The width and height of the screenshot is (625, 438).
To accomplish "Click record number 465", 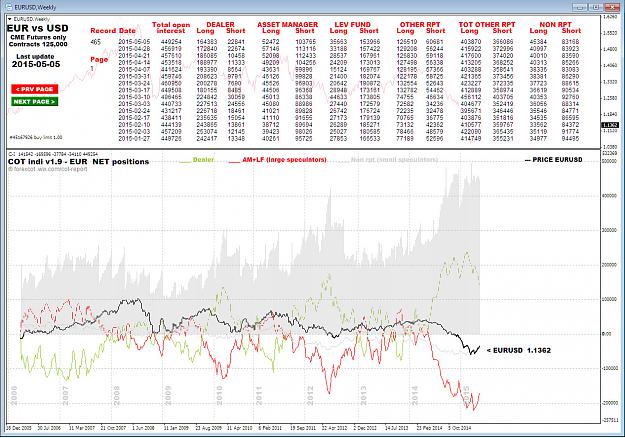I will pos(95,42).
